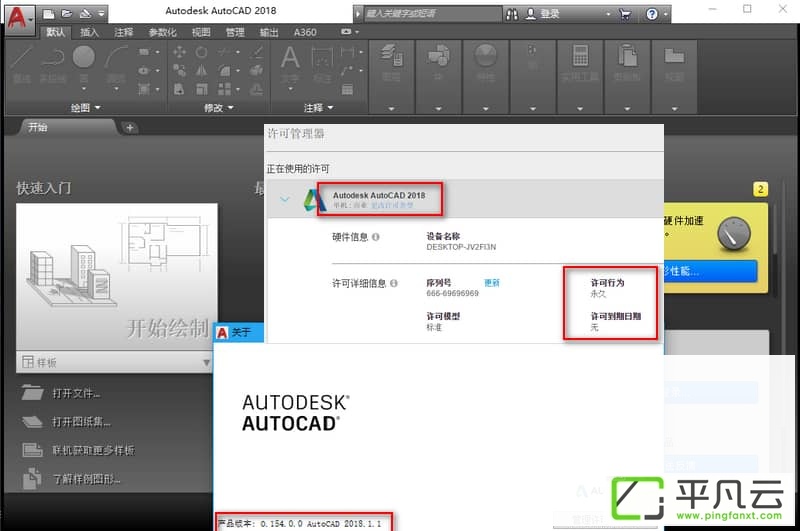The width and height of the screenshot is (800, 531).
Task: Select the Arc draw tool
Action: tap(116, 56)
